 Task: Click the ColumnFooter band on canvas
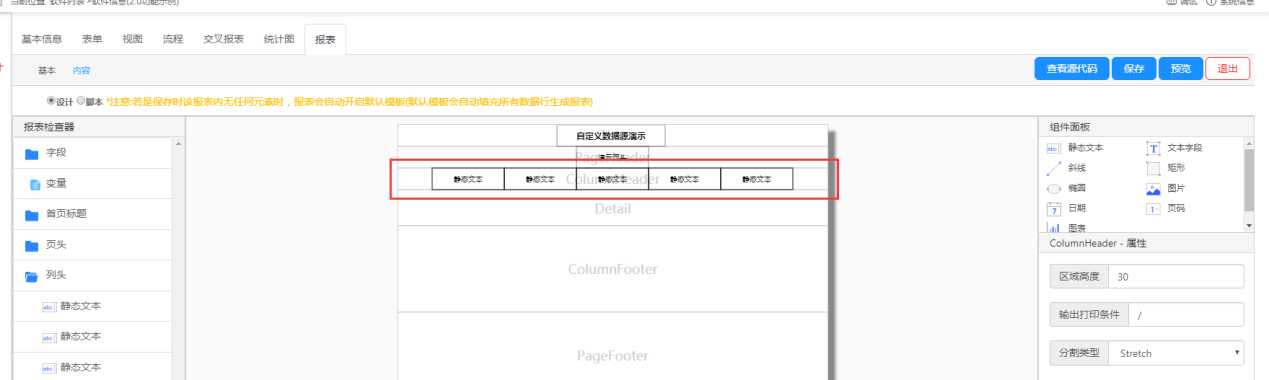(x=613, y=269)
